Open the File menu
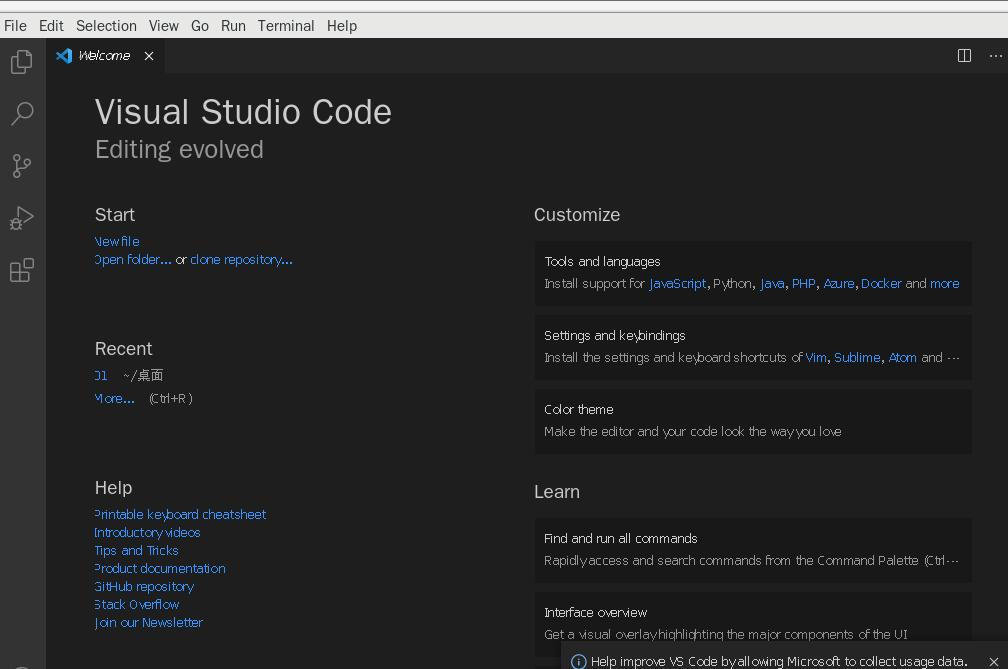Viewport: 1008px width, 669px height. (15, 26)
